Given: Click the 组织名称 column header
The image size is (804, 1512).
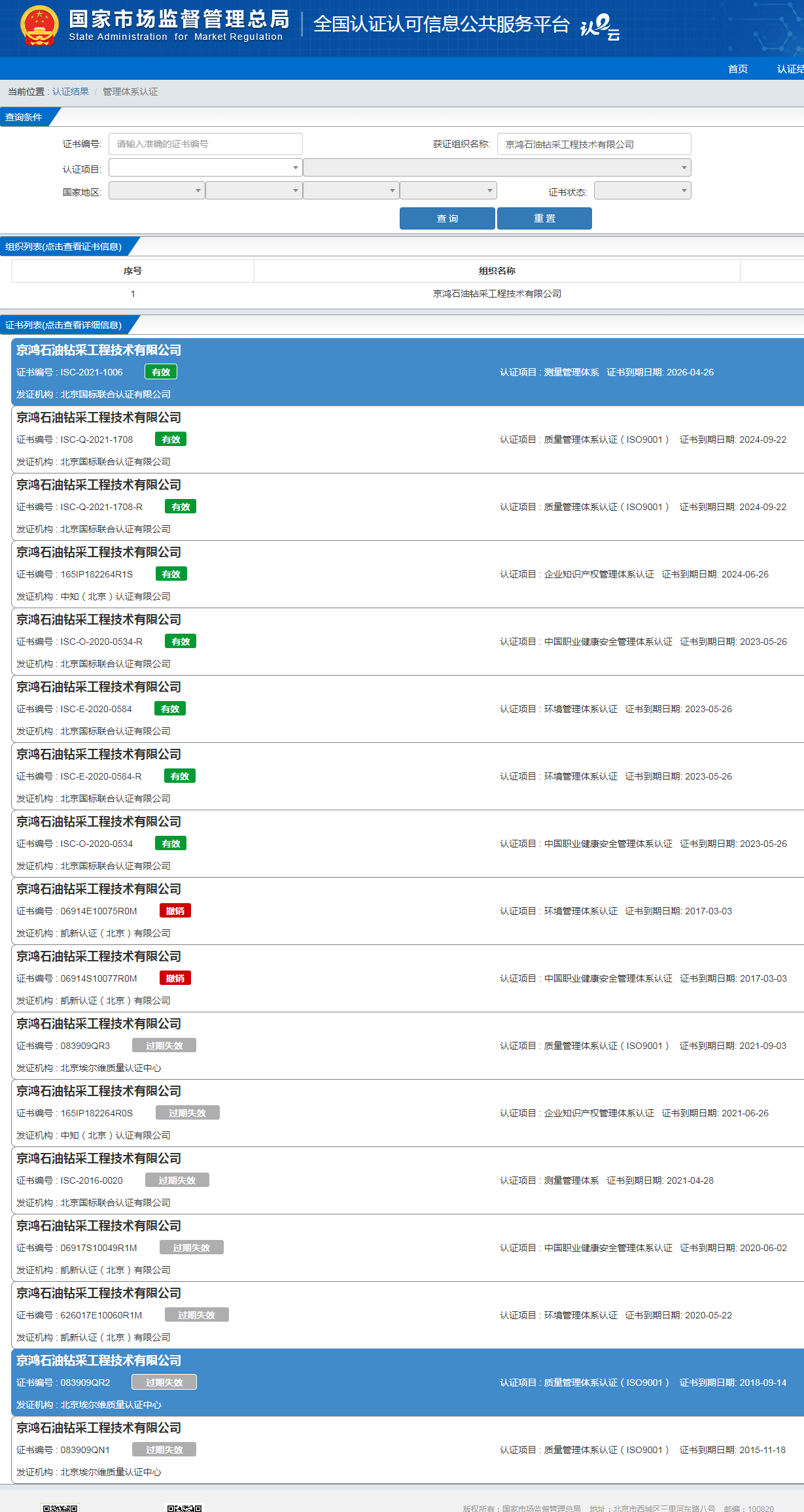Looking at the screenshot, I should (497, 271).
